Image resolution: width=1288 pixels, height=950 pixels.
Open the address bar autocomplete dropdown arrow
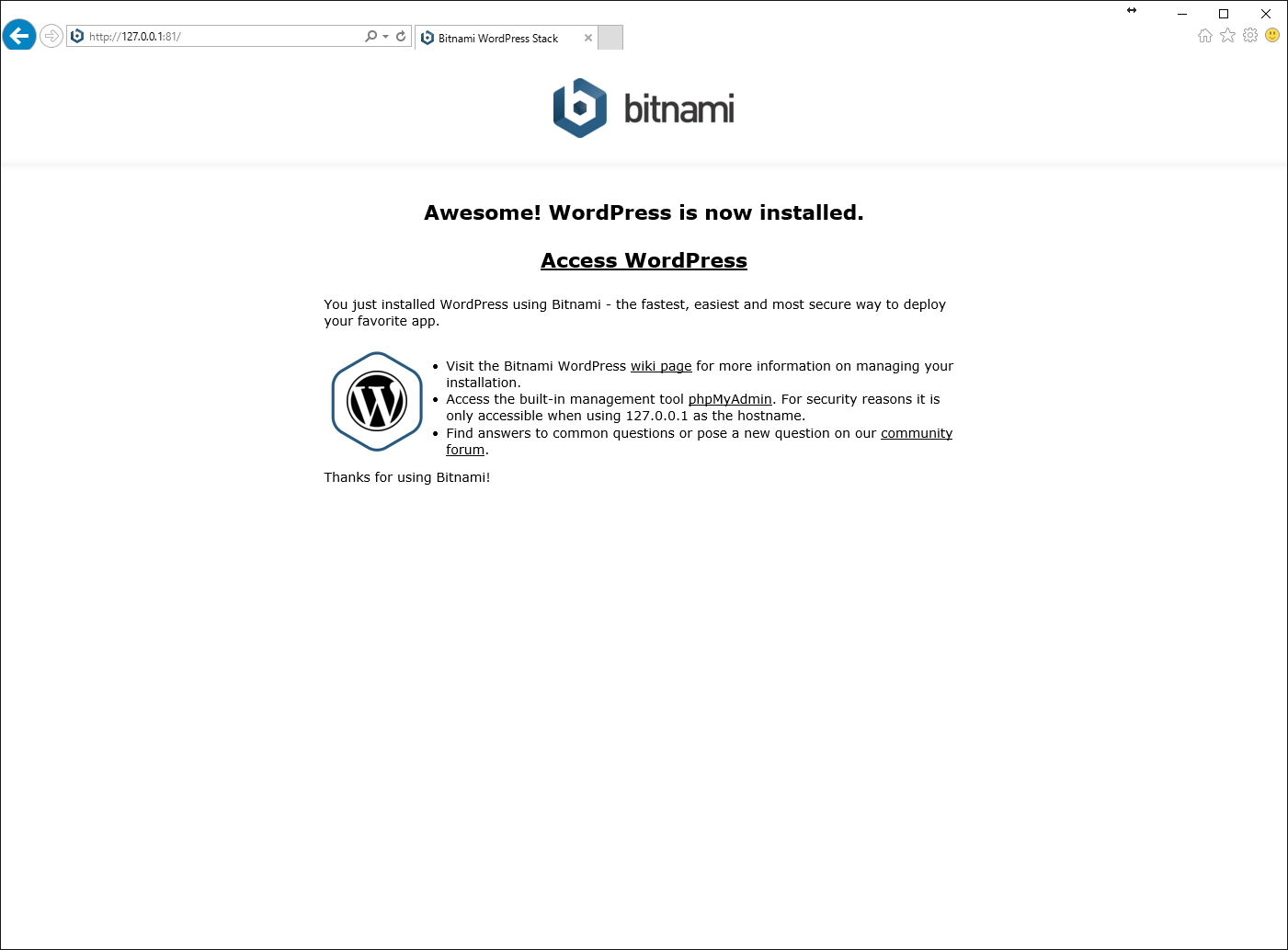click(x=386, y=37)
